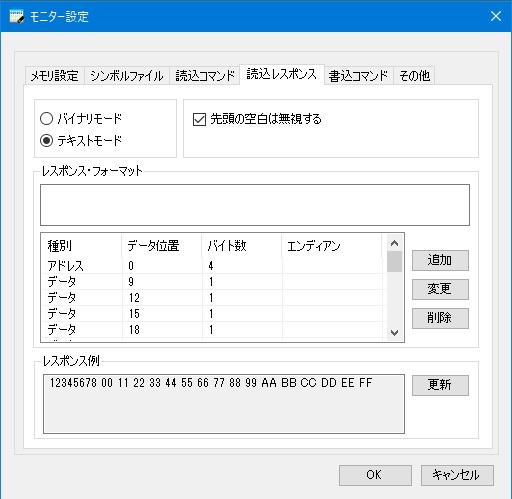Select the アドレス row in the list
This screenshot has width=512, height=499.
coord(213,266)
